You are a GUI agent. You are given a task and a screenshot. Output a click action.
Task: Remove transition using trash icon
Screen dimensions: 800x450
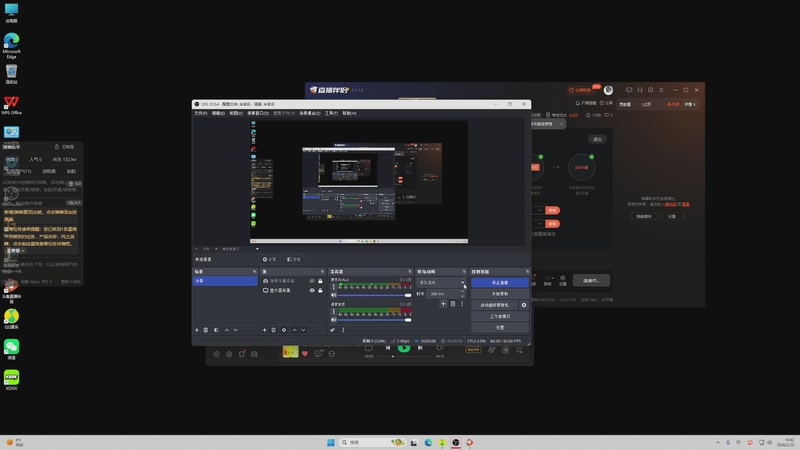click(x=453, y=304)
